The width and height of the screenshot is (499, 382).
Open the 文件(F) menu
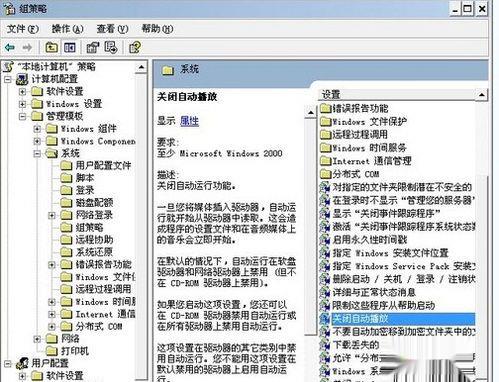click(x=23, y=29)
